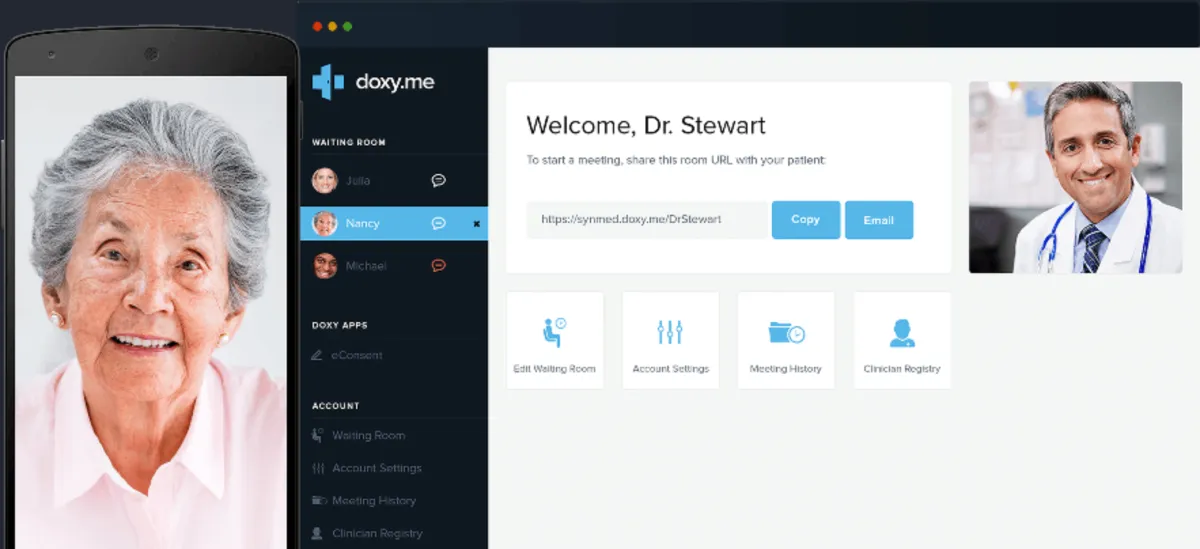Click the red window close dot

coord(318,26)
